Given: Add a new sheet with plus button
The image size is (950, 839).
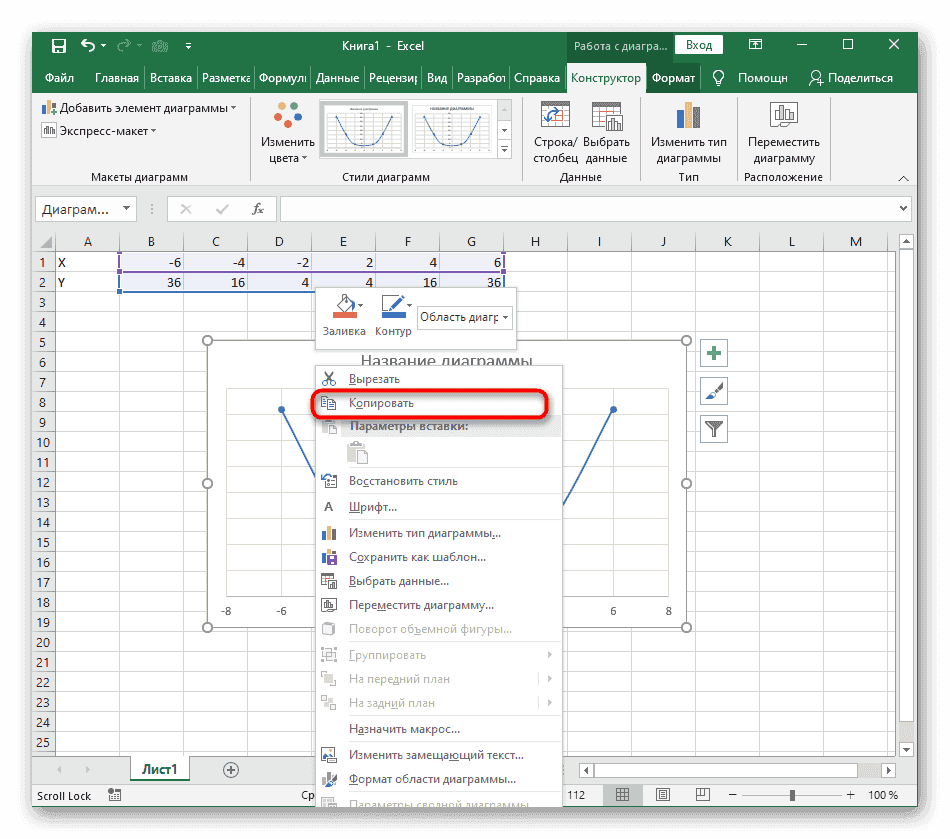Looking at the screenshot, I should coord(231,769).
